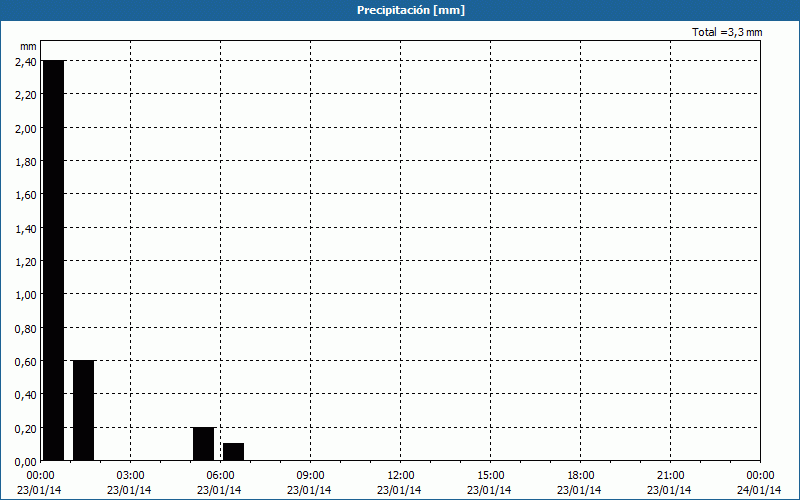Click the 1,00 y-axis label

[x=26, y=294]
